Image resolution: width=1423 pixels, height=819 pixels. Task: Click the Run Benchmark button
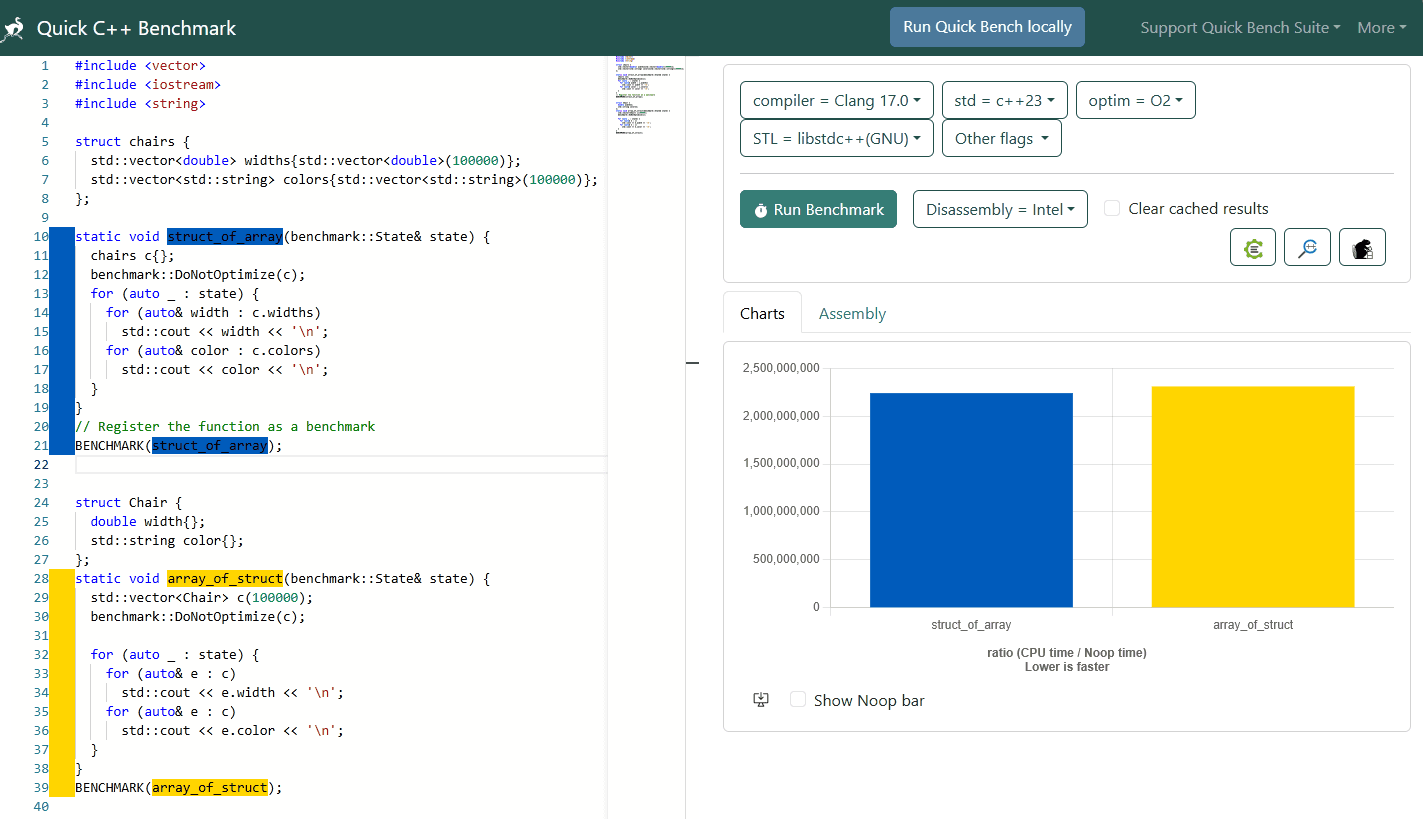[818, 209]
